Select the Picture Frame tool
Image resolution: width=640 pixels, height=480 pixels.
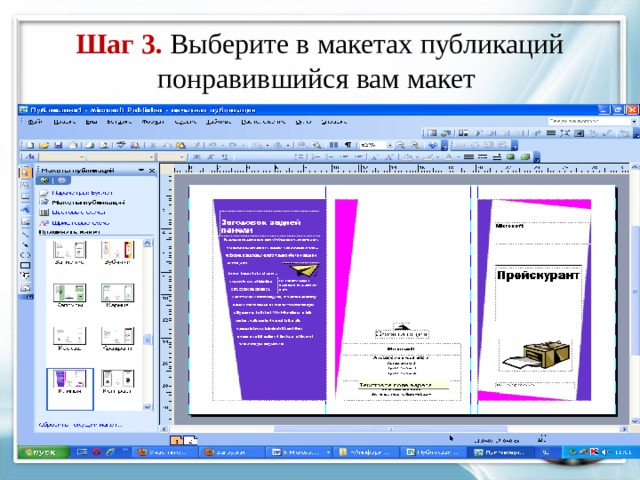point(25,222)
